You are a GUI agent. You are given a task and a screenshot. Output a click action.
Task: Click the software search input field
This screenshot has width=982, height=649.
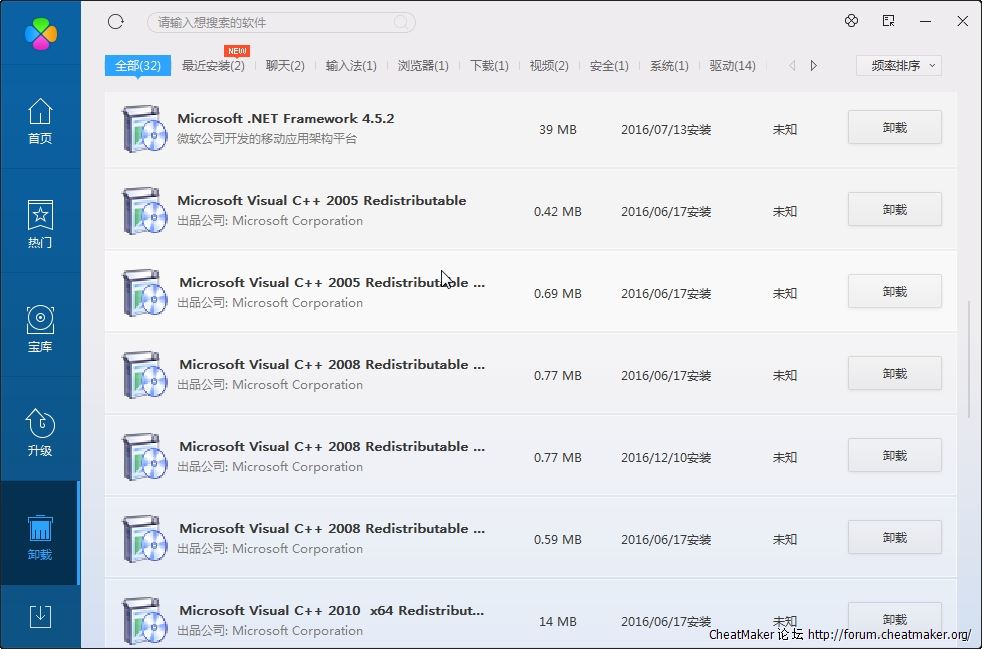[x=270, y=22]
